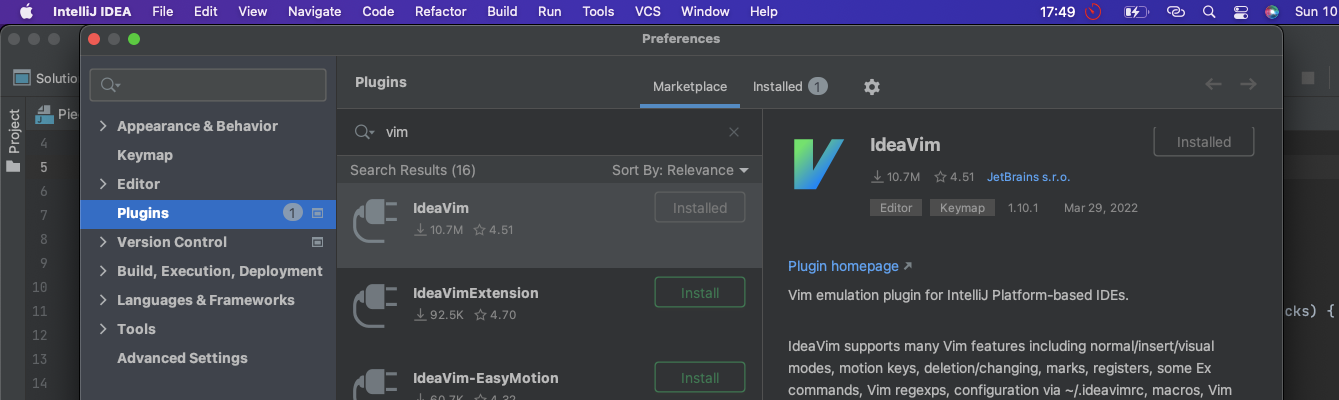Select the IdeaVimExtension result title
Image resolution: width=1339 pixels, height=400 pixels.
click(x=476, y=293)
